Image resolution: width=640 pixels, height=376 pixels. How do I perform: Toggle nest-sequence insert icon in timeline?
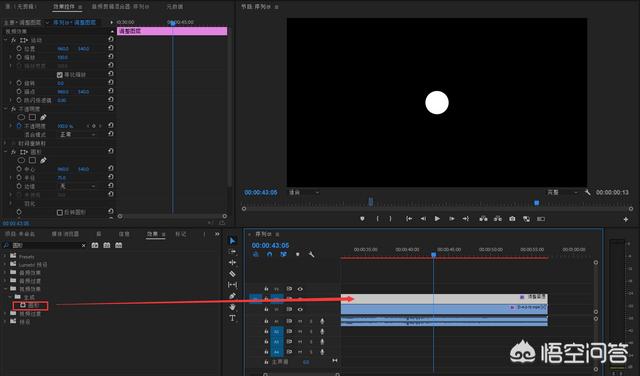point(256,254)
